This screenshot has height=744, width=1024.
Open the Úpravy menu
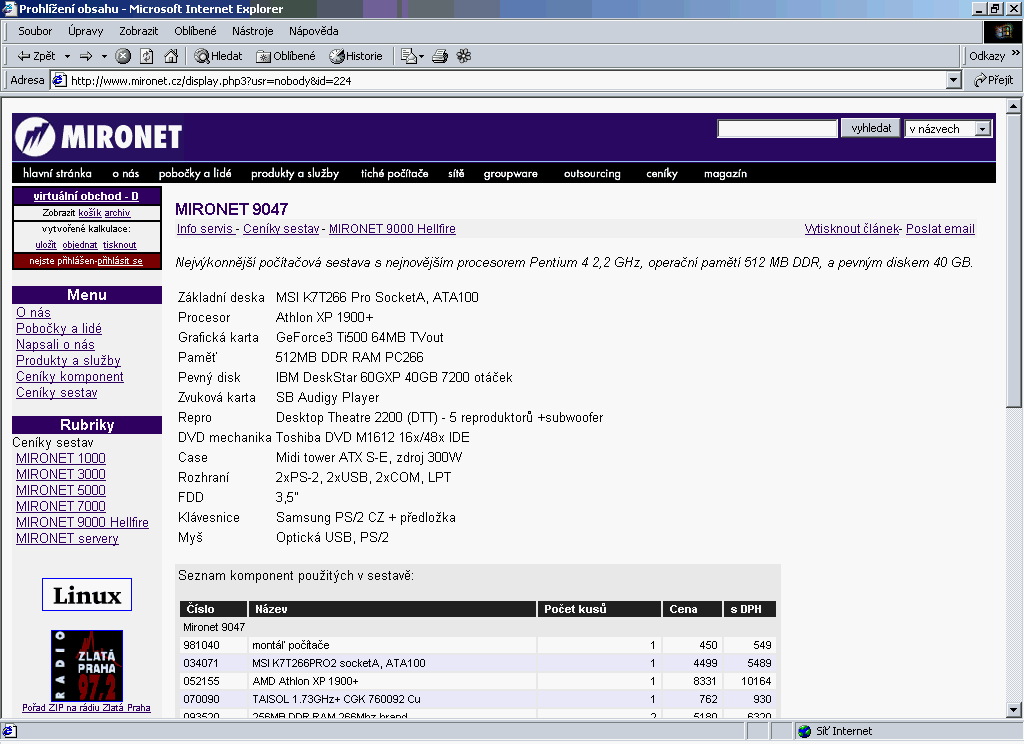click(x=86, y=31)
